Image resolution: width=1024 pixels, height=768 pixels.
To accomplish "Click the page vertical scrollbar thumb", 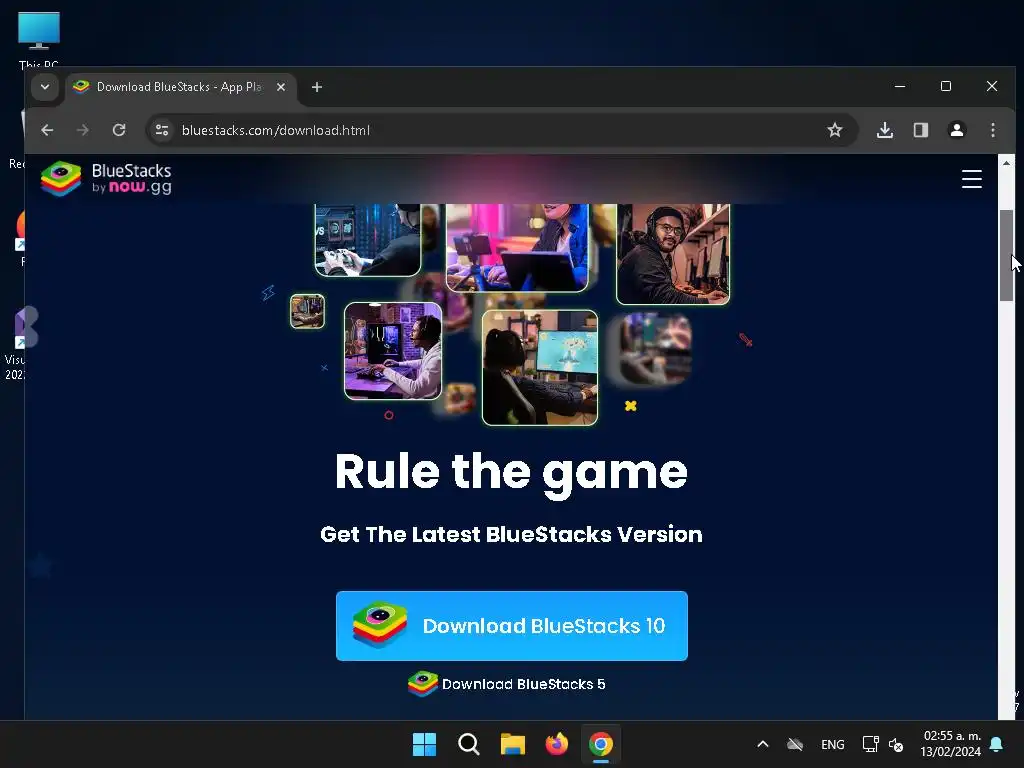I will point(1006,255).
